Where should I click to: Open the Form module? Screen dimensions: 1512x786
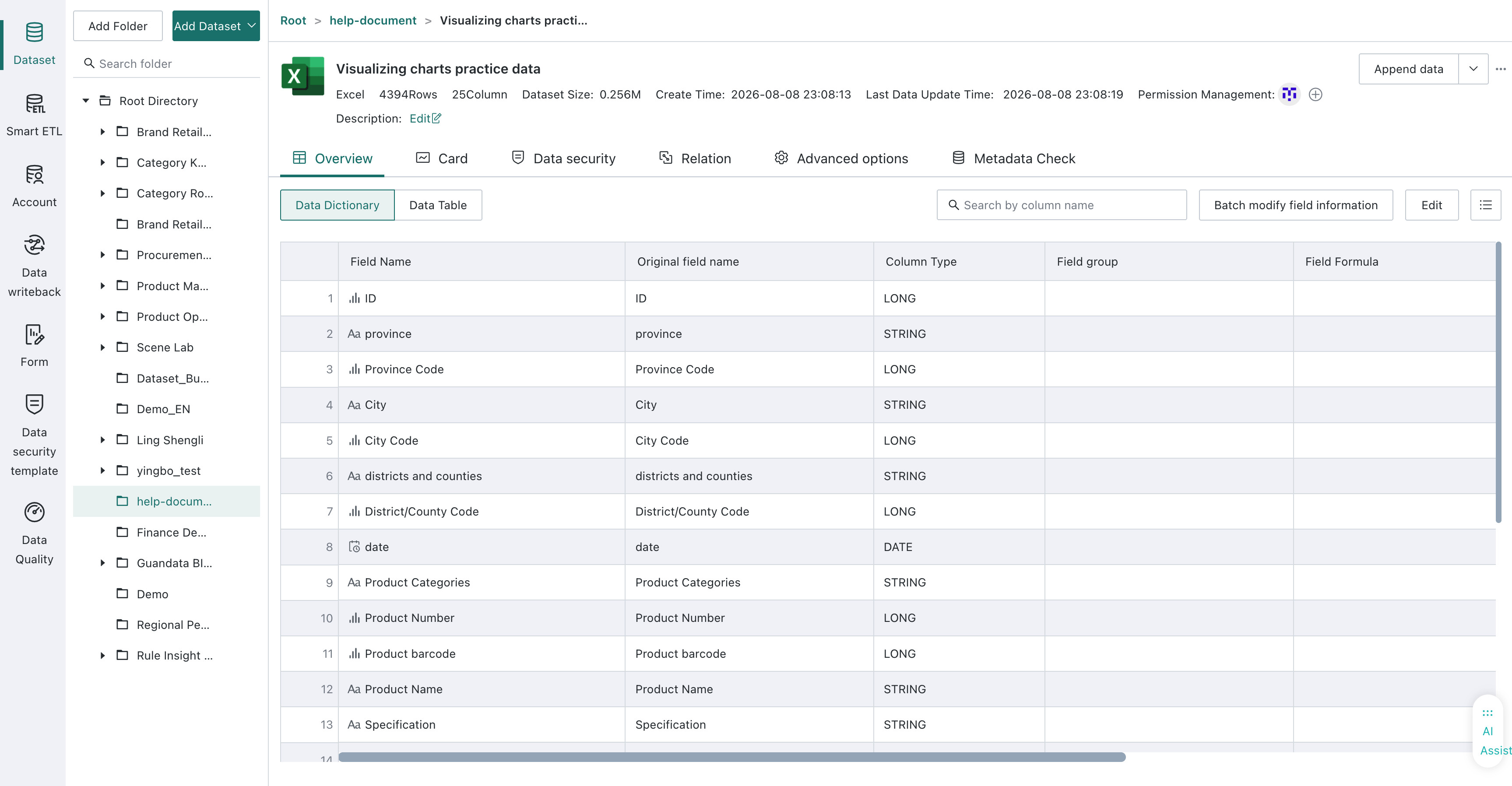click(x=34, y=346)
